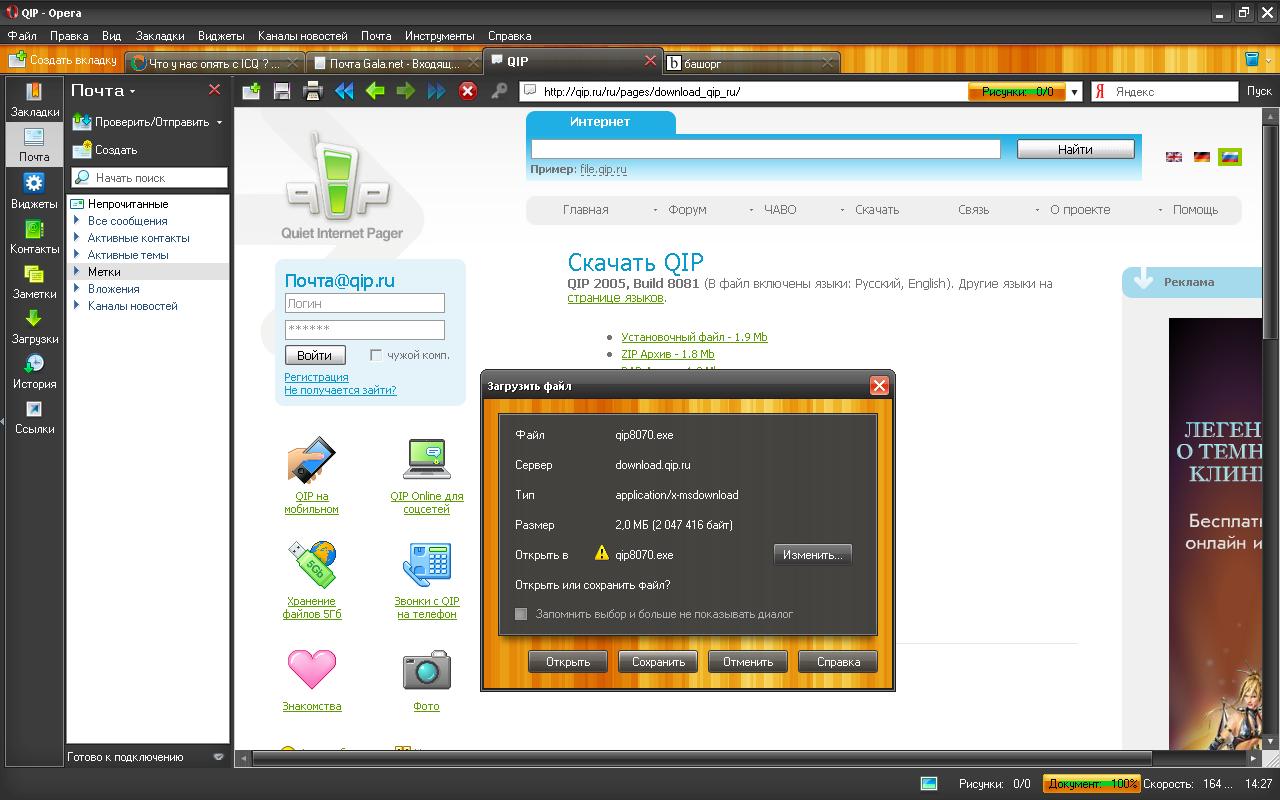Click the horizontal page scrollbar

pos(700,758)
